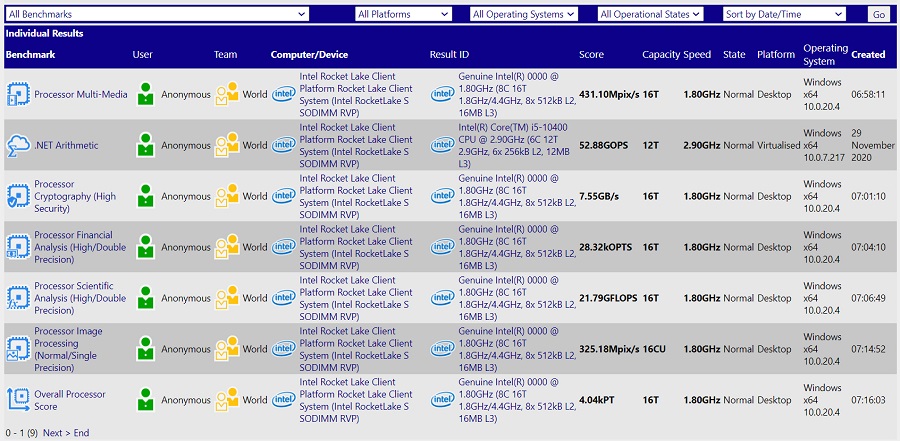Click Intel device logo in .NET Arithmetic row
Viewport: 900px width, 441px height.
[x=284, y=145]
